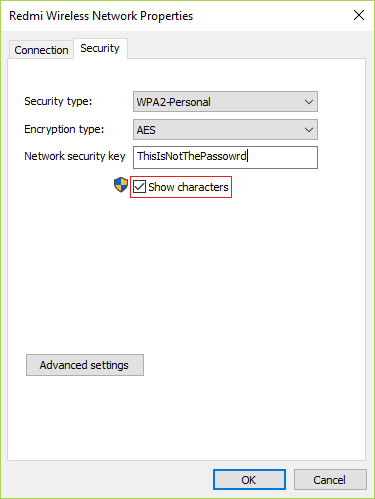Click the Cancel button

[330, 480]
